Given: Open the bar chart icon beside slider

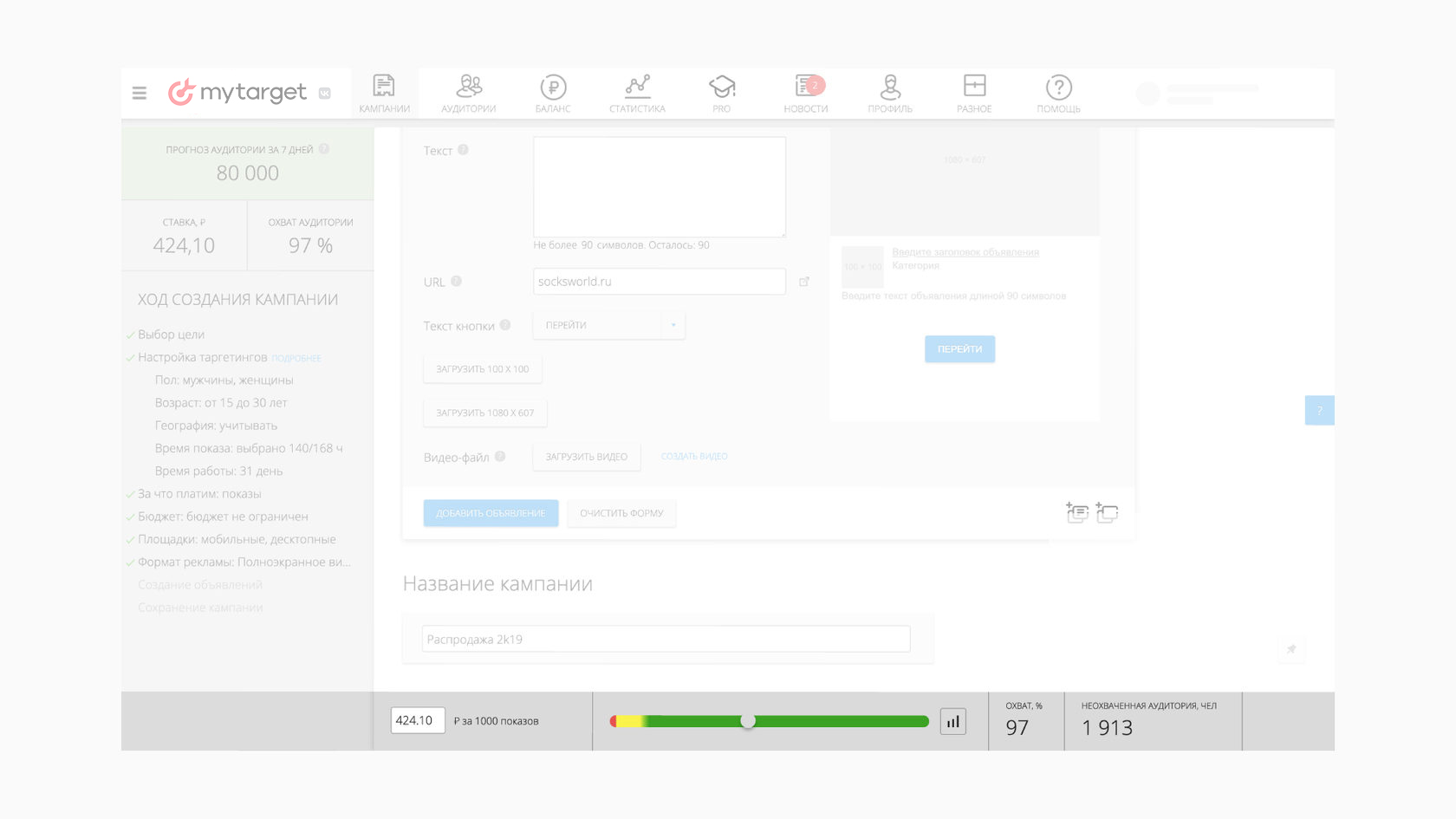Looking at the screenshot, I should coord(952,721).
